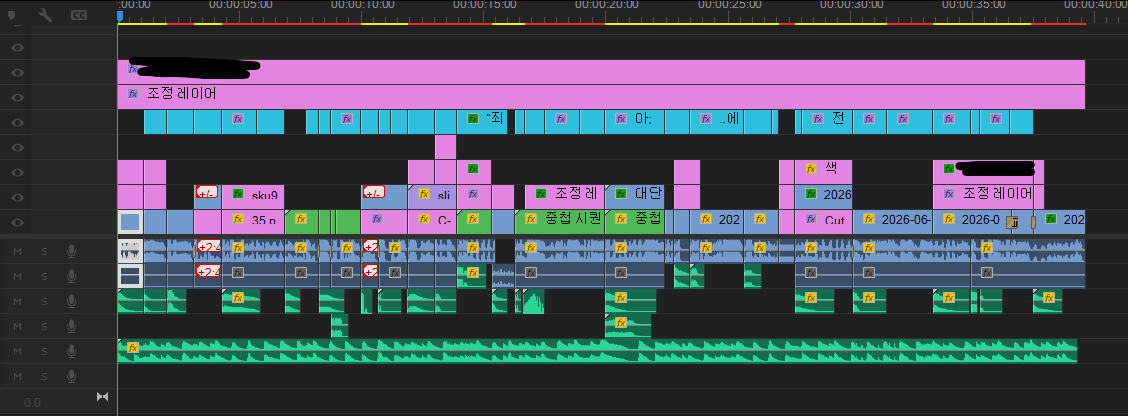Image resolution: width=1128 pixels, height=416 pixels.
Task: Hide the track holding only one small pink clip
Action: tap(18, 148)
